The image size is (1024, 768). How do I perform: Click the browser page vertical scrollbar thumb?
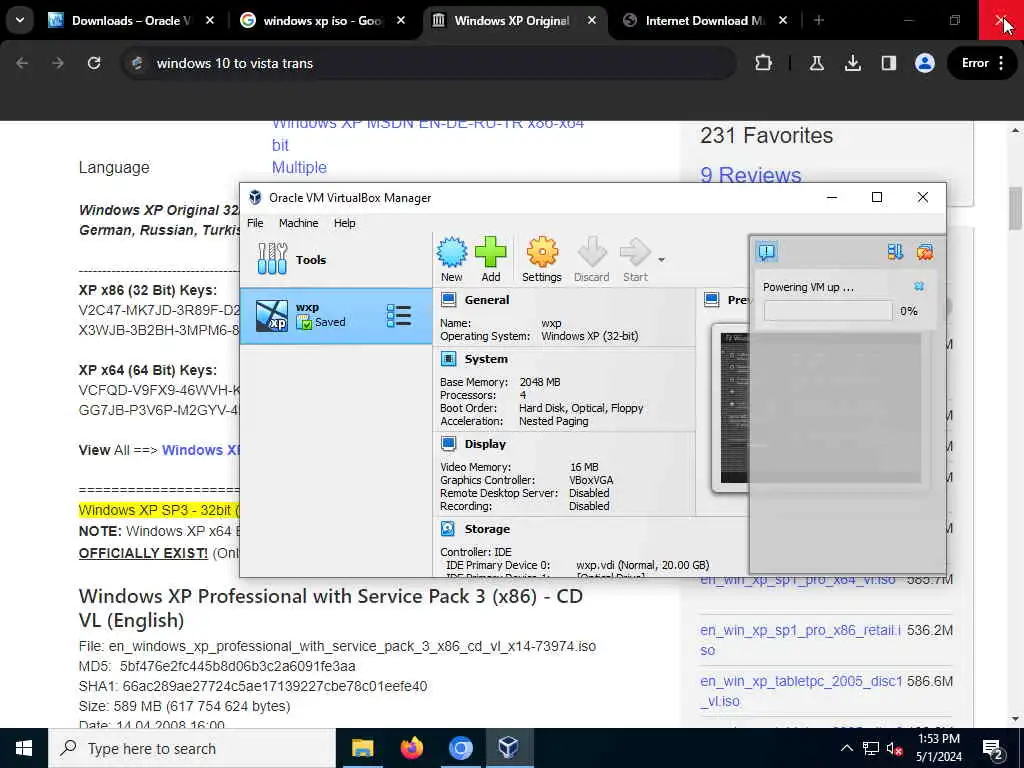tap(1015, 208)
